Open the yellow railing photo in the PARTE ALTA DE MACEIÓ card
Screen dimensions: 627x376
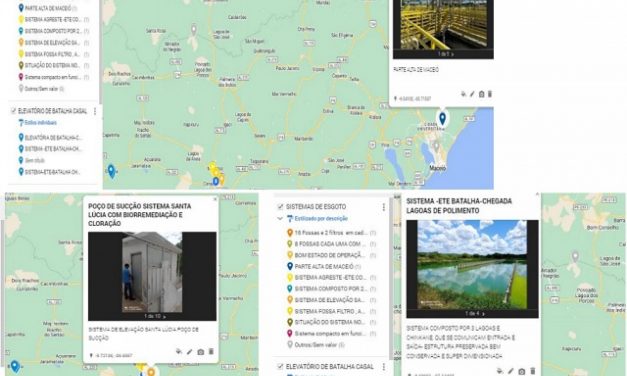(x=444, y=24)
